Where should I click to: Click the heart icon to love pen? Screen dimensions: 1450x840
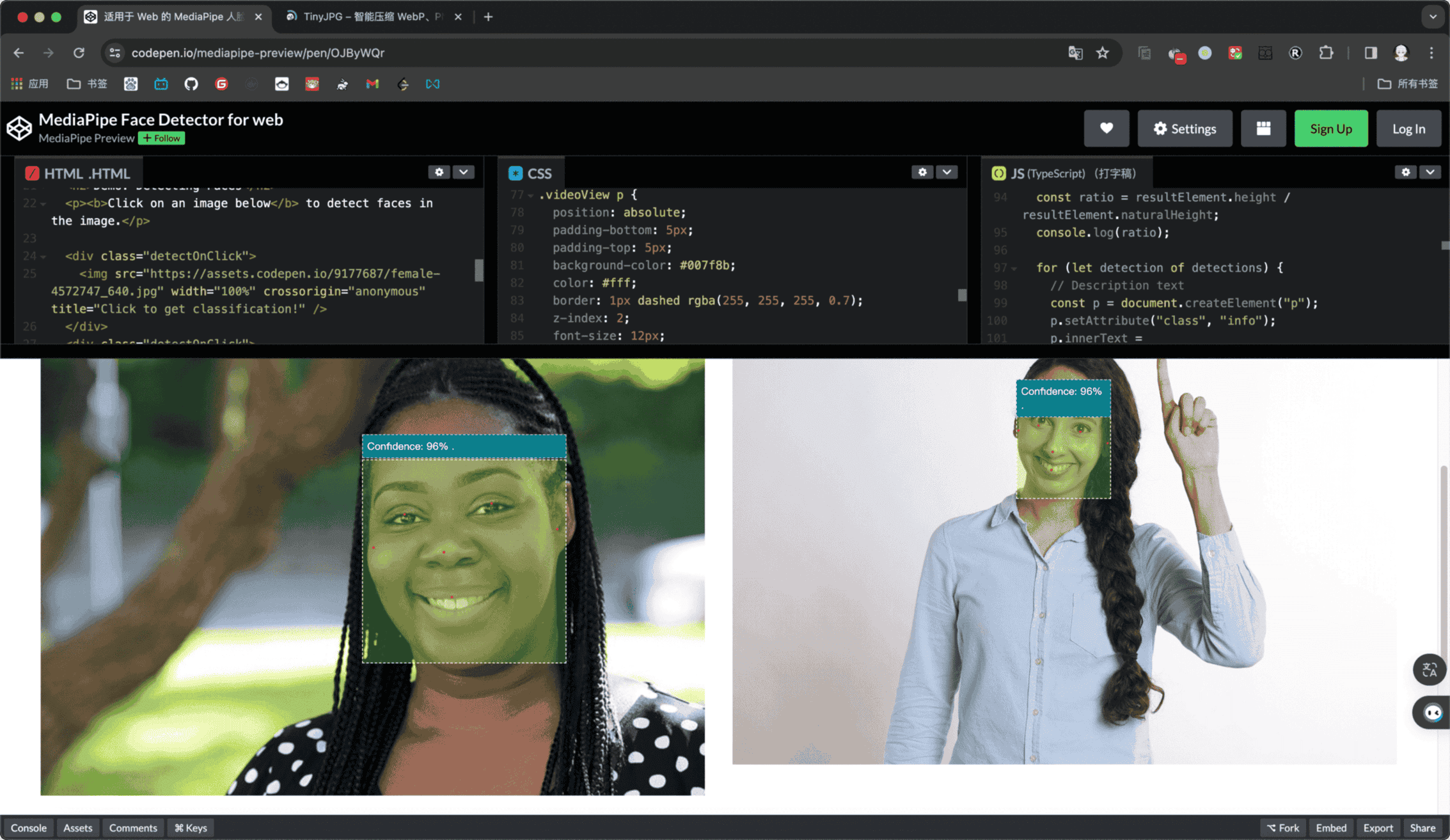click(1106, 128)
